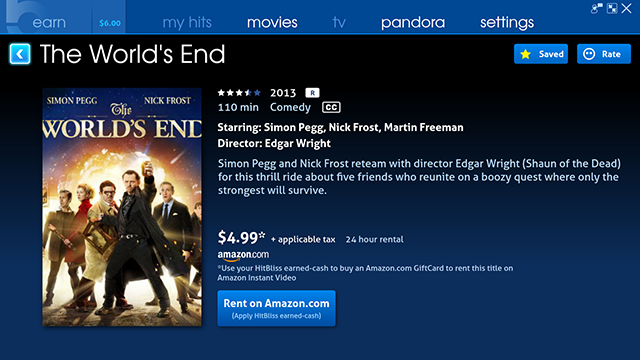Click the R rating badge
Image resolution: width=640 pixels, height=360 pixels.
pyautogui.click(x=312, y=93)
